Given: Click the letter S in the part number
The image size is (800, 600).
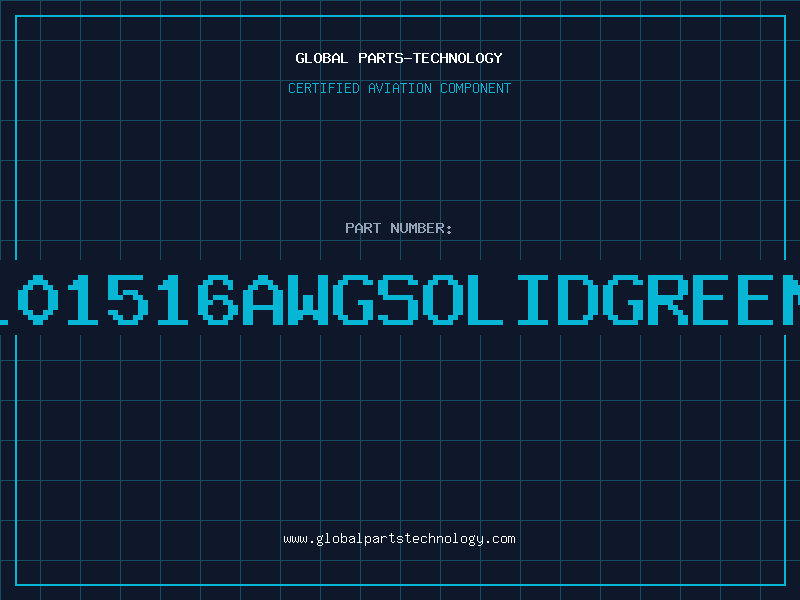Looking at the screenshot, I should (x=399, y=299).
